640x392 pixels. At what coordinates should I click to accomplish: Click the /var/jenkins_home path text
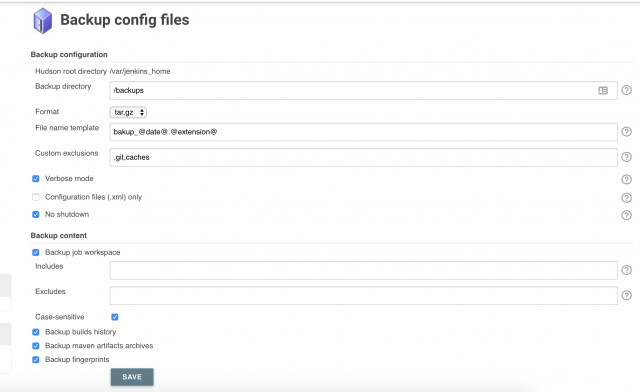140,71
